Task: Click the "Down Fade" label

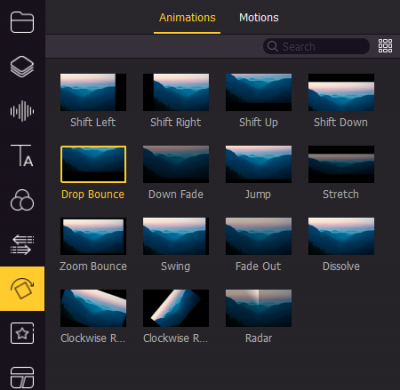Action: coord(176,194)
